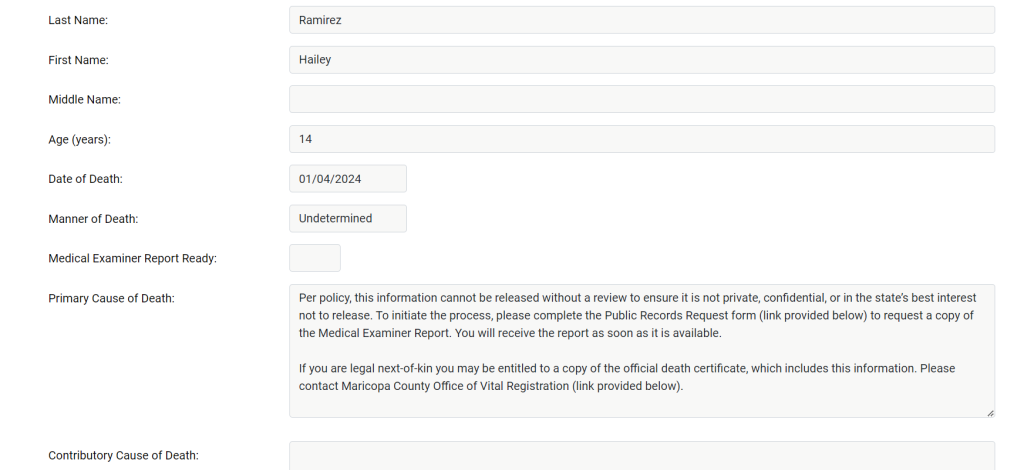Click the "Medical Examiner Report Ready:" label
The image size is (1024, 470).
pyautogui.click(x=132, y=258)
